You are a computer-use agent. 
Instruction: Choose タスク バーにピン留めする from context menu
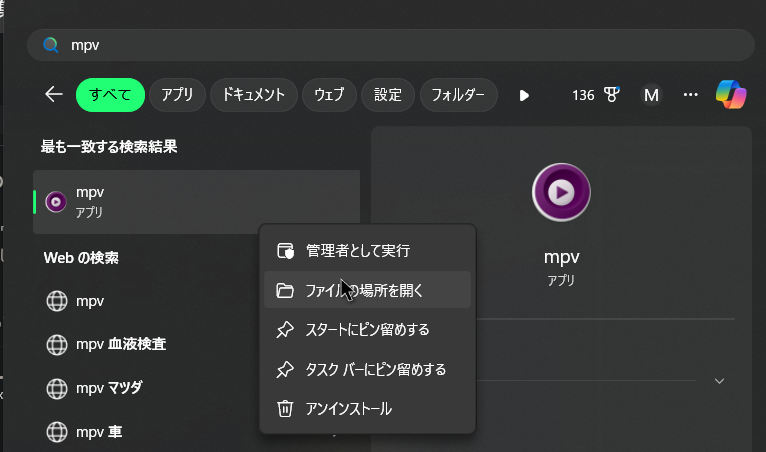(x=367, y=369)
